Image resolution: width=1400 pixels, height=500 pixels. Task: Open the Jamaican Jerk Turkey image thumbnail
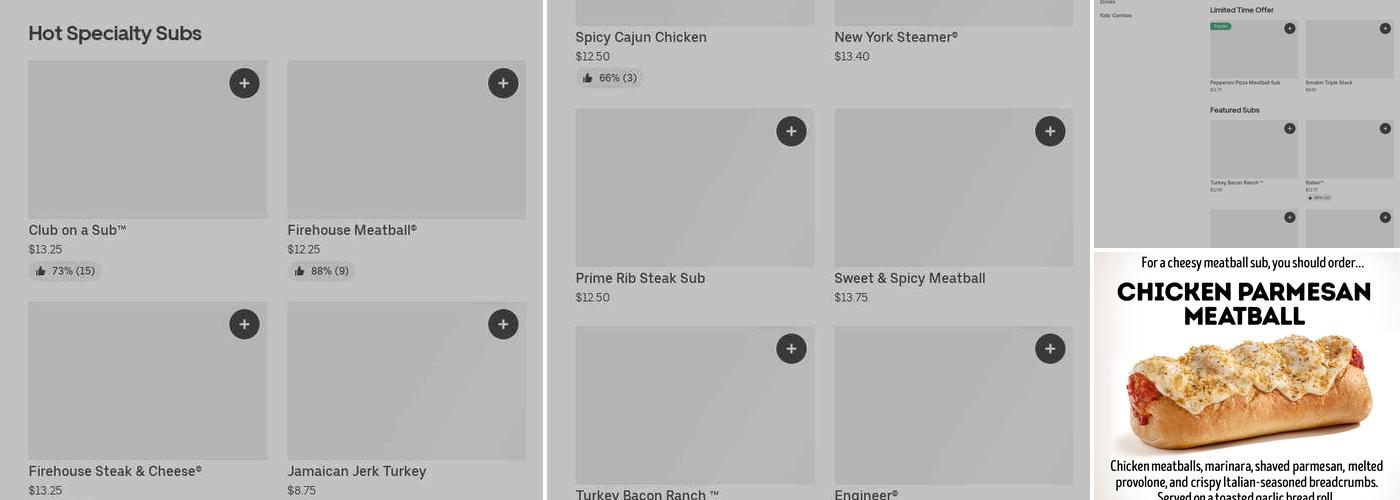(x=406, y=381)
